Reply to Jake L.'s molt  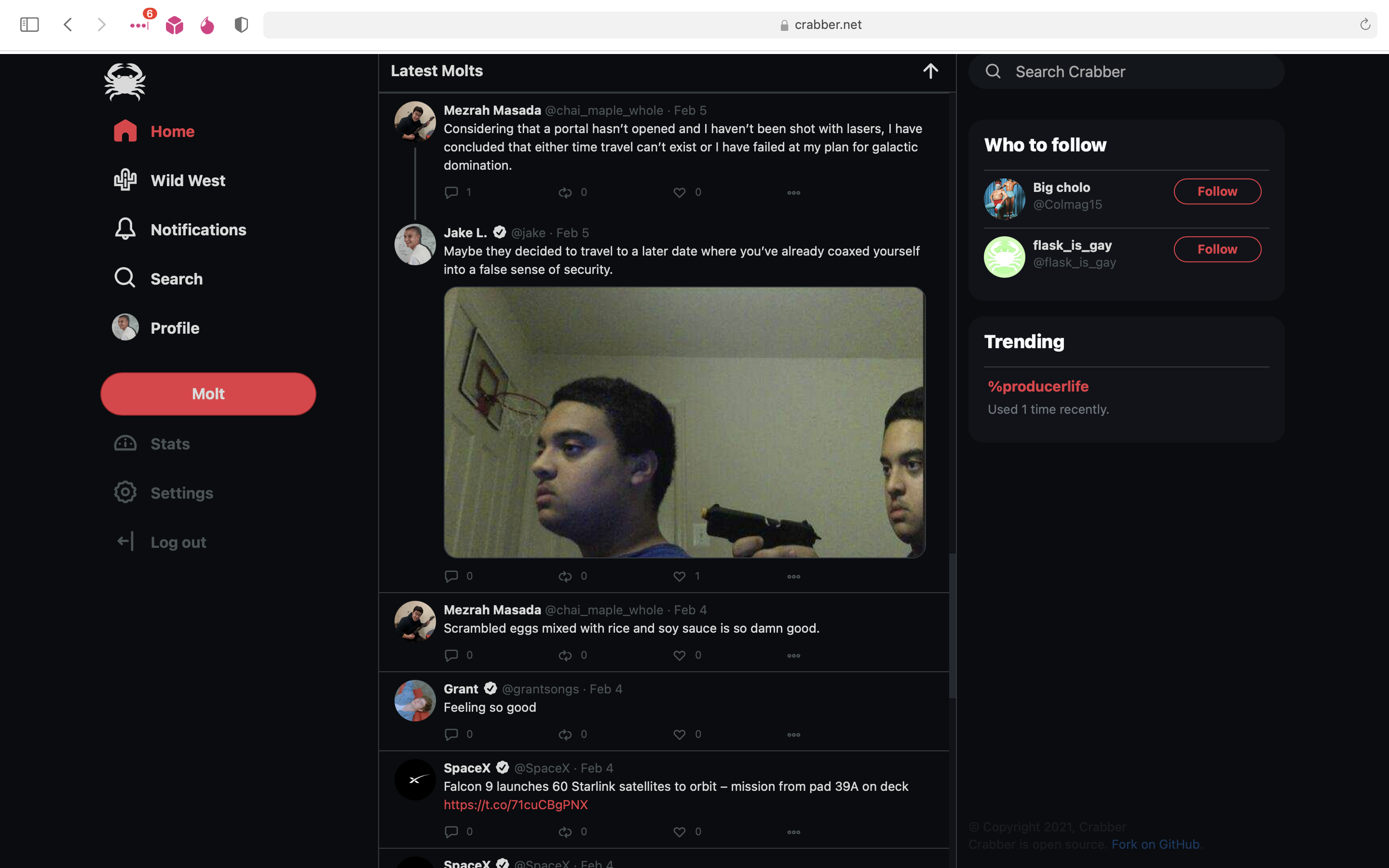(450, 576)
